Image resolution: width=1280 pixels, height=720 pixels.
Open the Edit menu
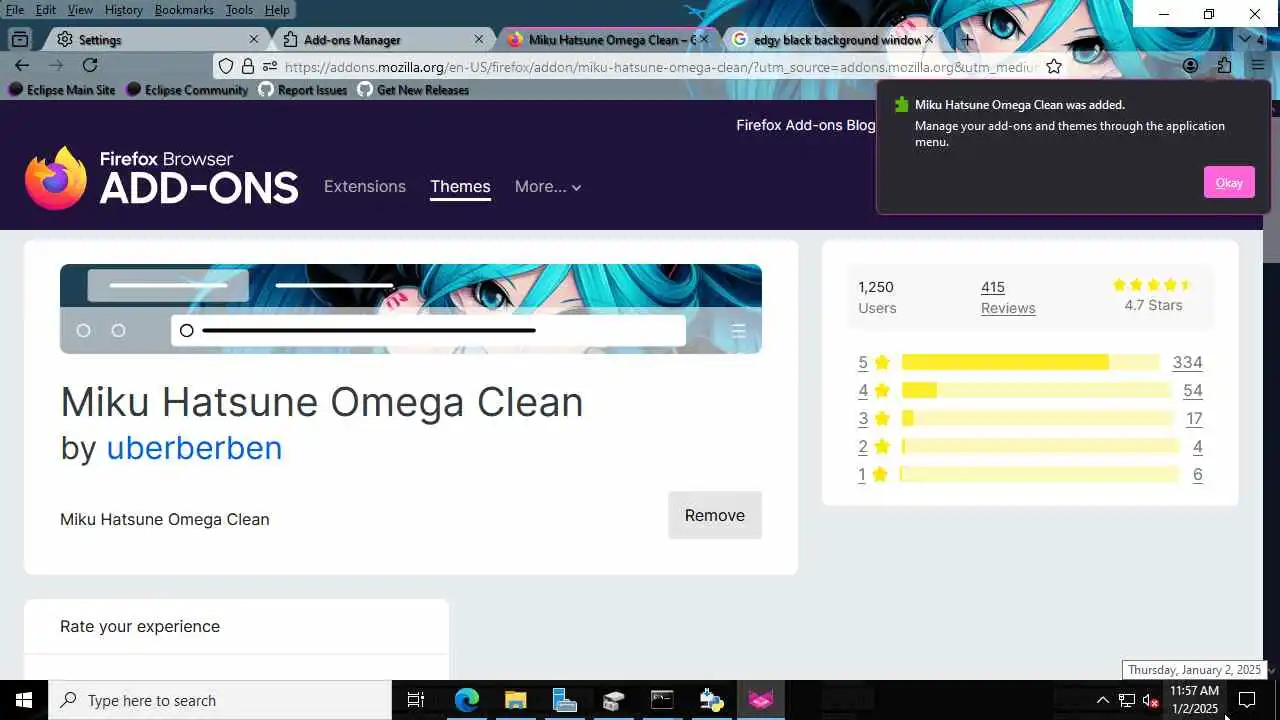tap(46, 9)
